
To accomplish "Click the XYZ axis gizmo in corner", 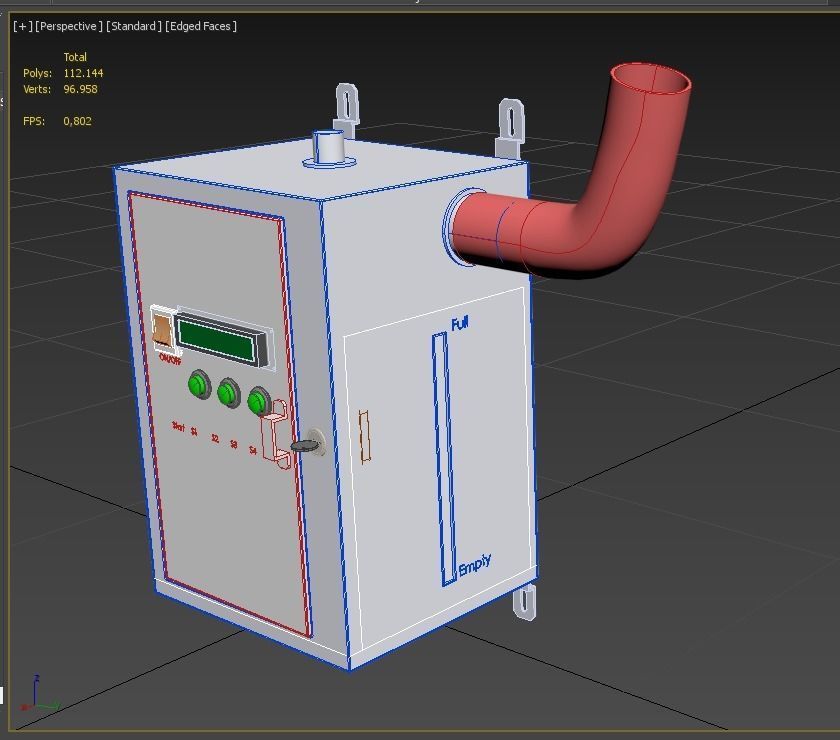I will pyautogui.click(x=39, y=693).
